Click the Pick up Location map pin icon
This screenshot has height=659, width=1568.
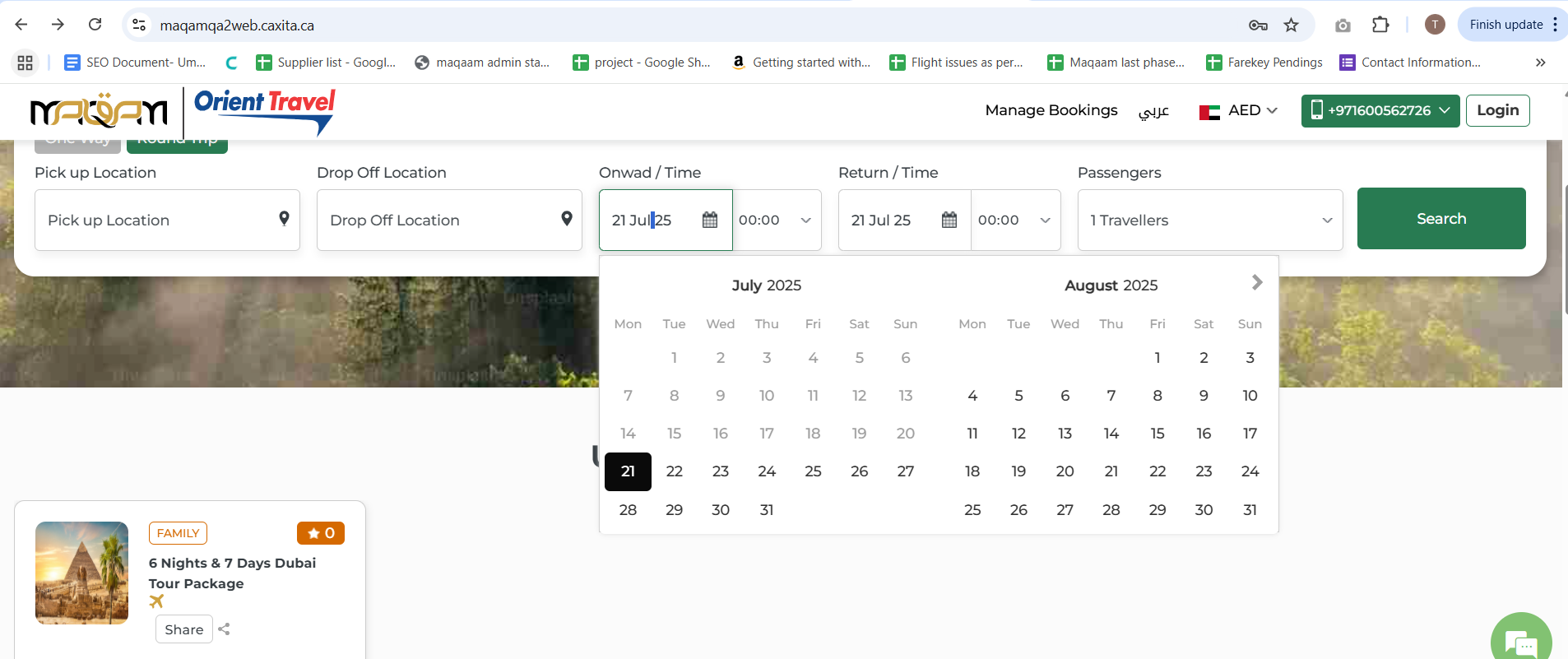coord(284,219)
